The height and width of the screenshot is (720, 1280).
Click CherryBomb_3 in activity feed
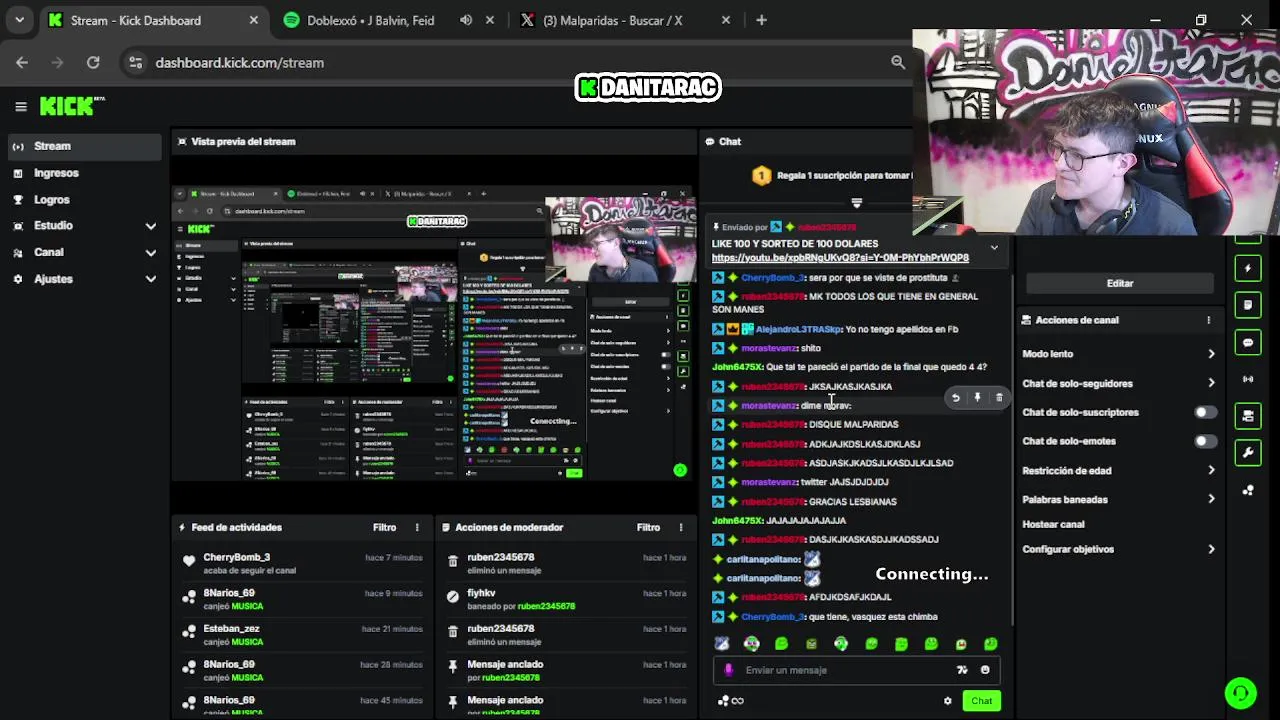pos(236,557)
